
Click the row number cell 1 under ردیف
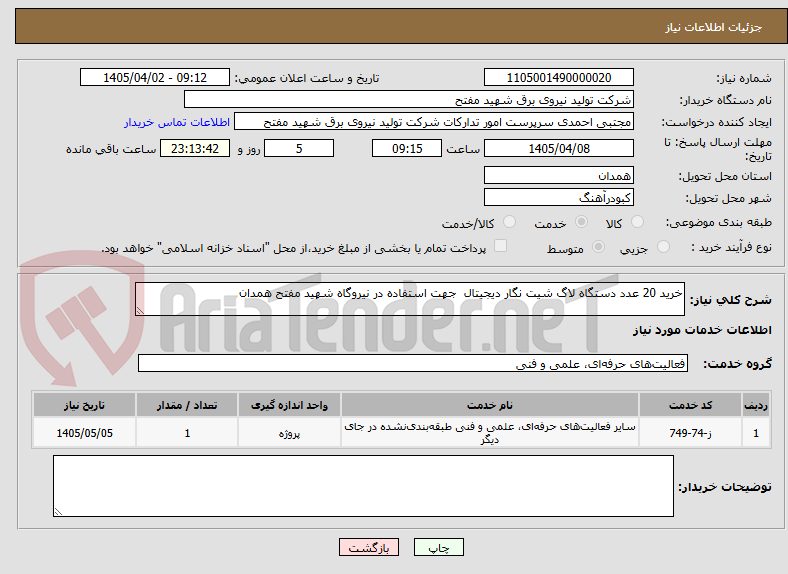pyautogui.click(x=756, y=433)
